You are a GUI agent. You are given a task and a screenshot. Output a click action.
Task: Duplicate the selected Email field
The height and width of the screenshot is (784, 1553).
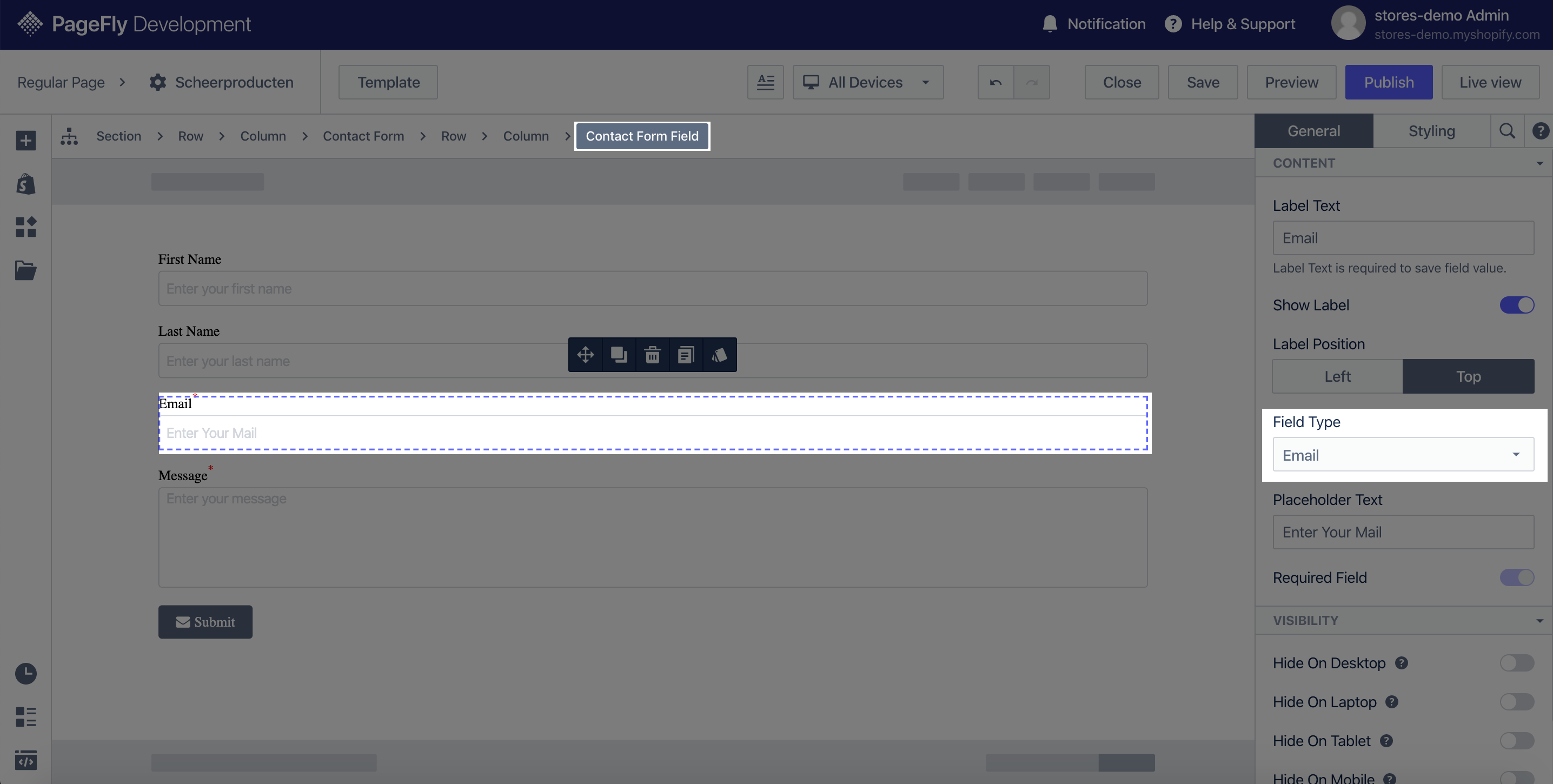pos(619,354)
